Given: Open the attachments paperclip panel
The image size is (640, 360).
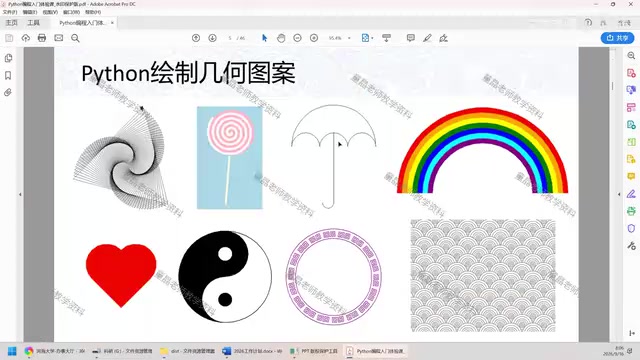Looking at the screenshot, I should 8,93.
